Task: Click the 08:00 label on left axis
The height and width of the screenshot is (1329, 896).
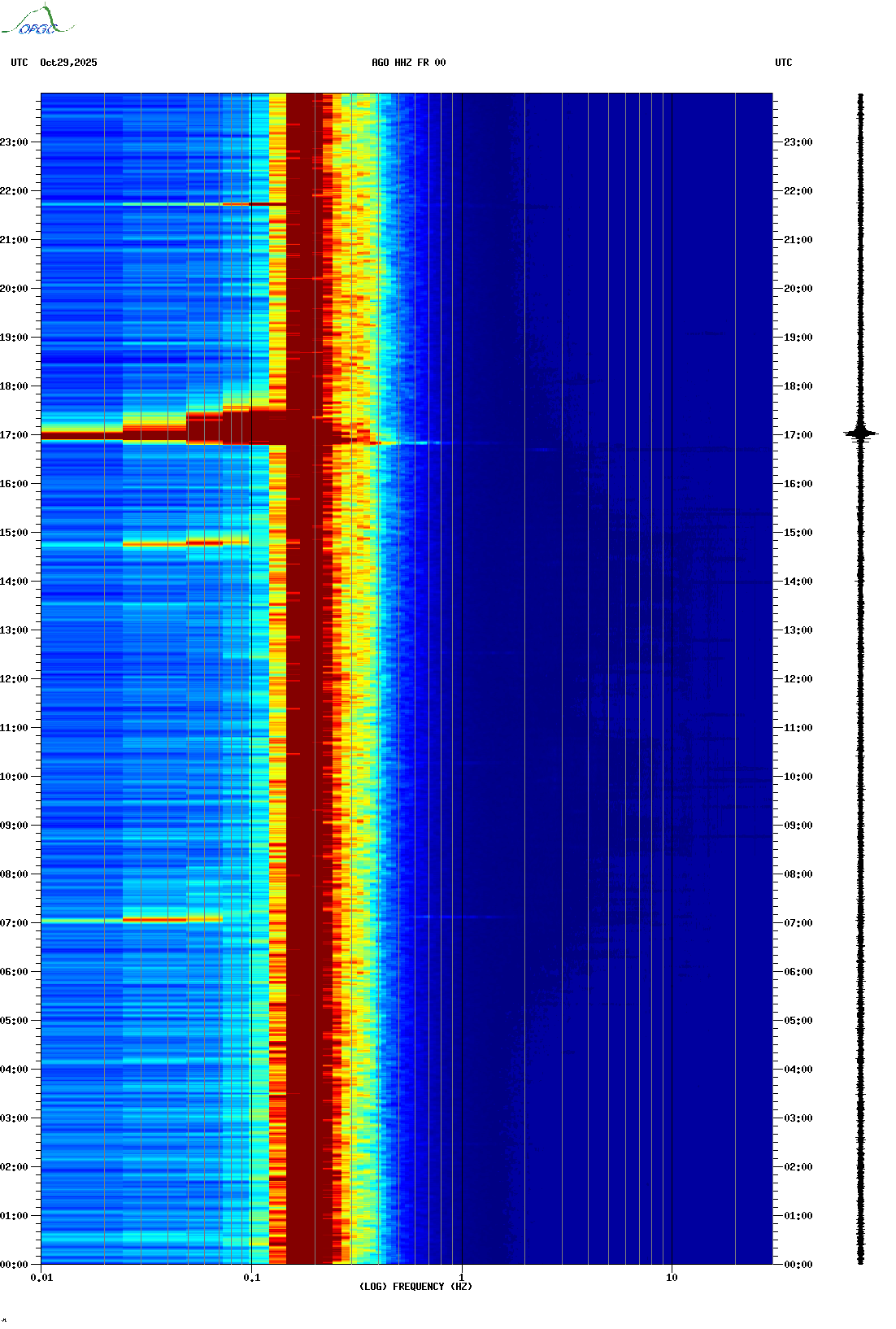Action: click(14, 874)
